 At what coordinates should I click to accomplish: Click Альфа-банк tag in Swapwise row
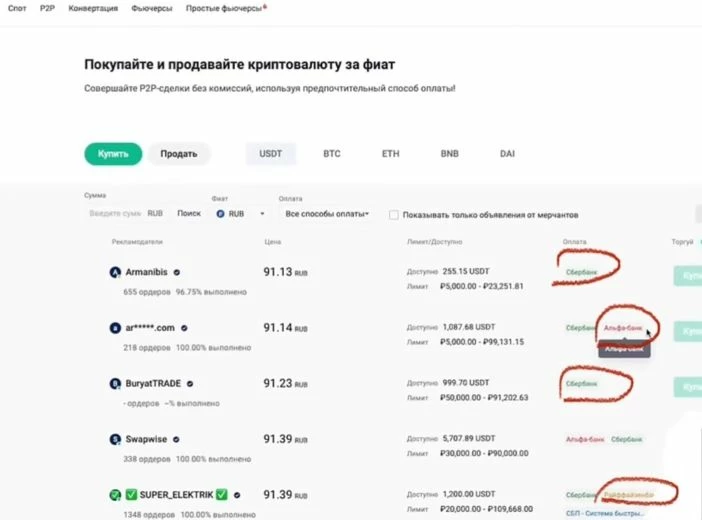[585, 439]
